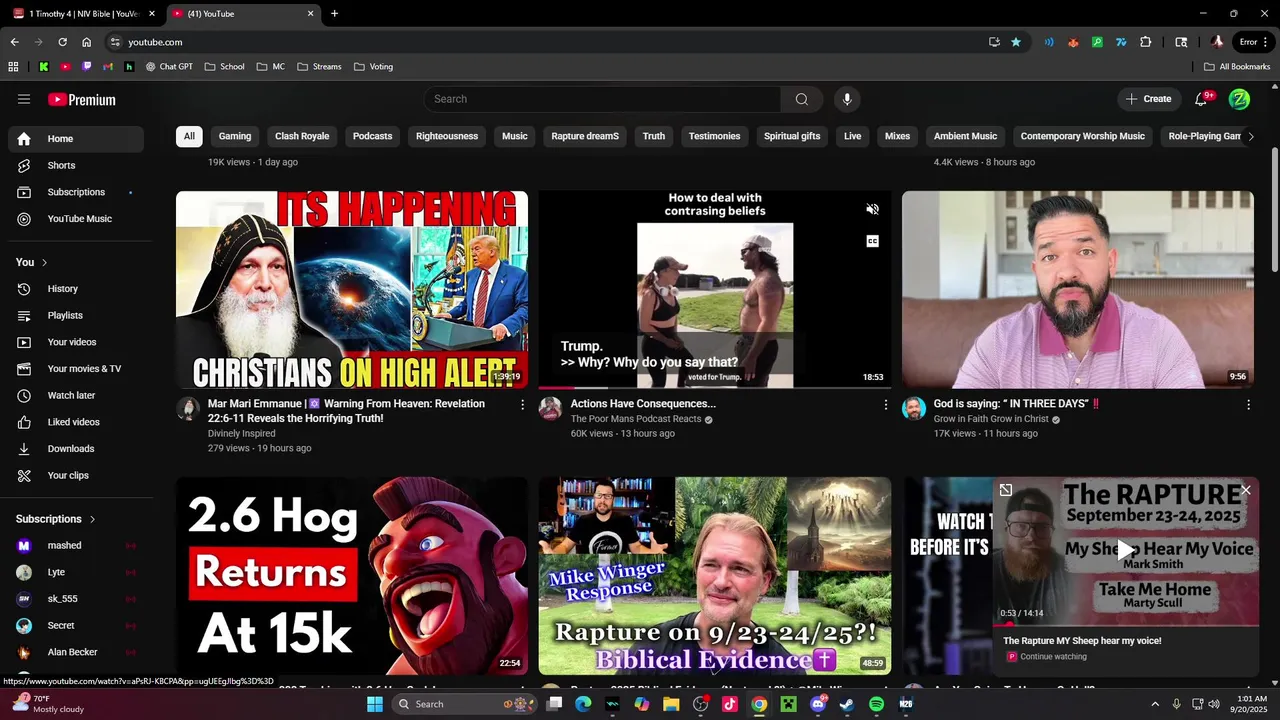Open the new browser tab button
This screenshot has width=1280, height=720.
point(334,14)
